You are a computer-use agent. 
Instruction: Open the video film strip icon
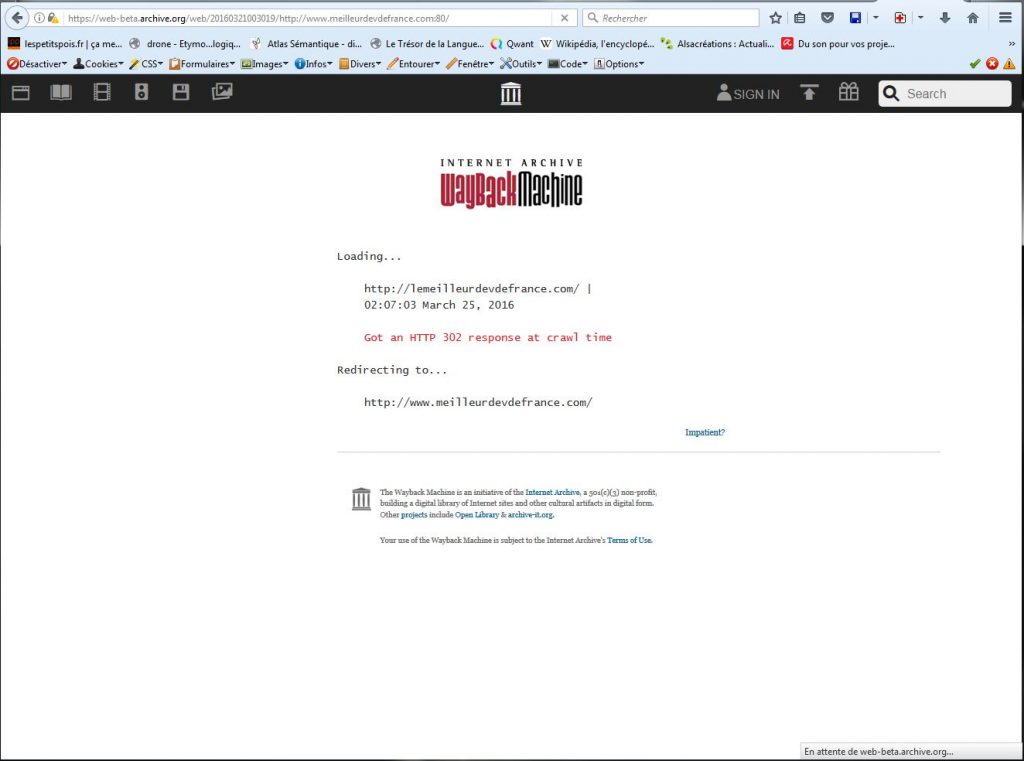point(102,93)
